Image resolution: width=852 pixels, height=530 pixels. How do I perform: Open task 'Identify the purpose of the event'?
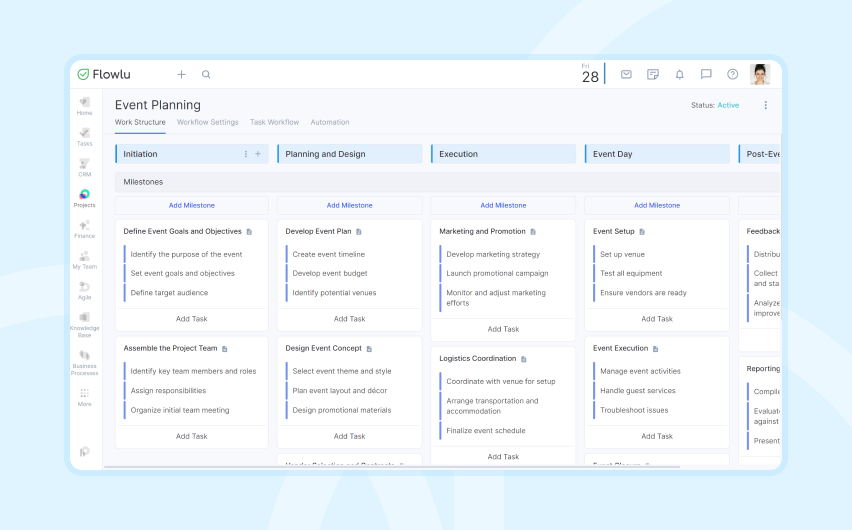[x=186, y=254]
